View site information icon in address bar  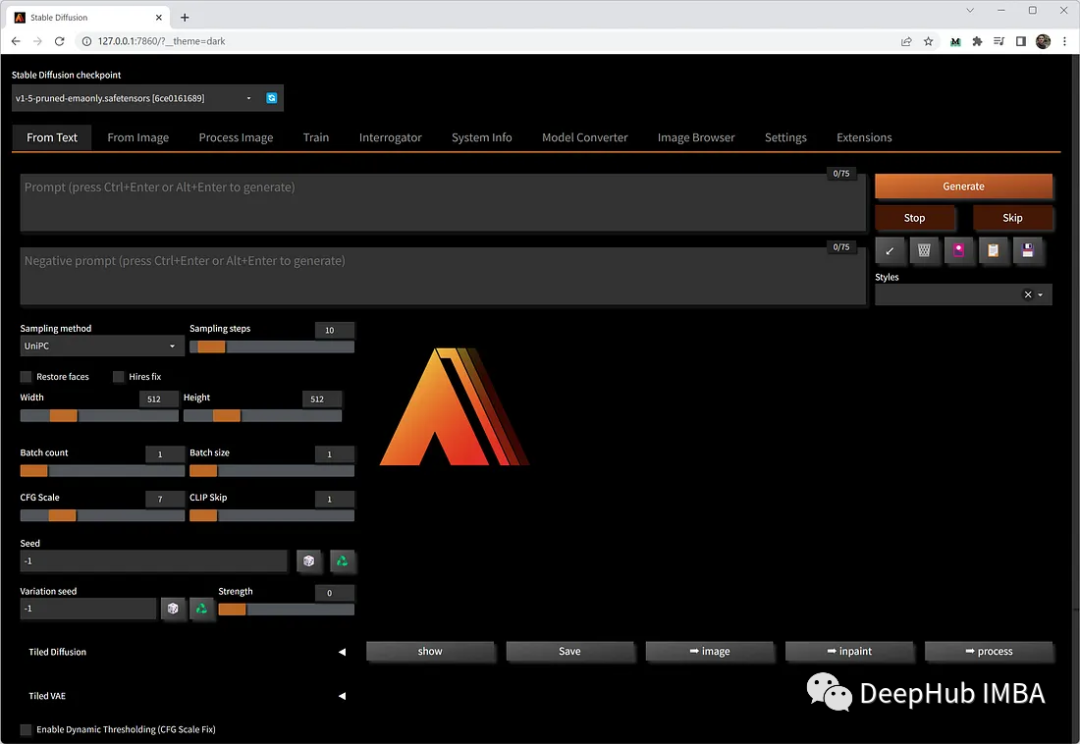[x=86, y=41]
